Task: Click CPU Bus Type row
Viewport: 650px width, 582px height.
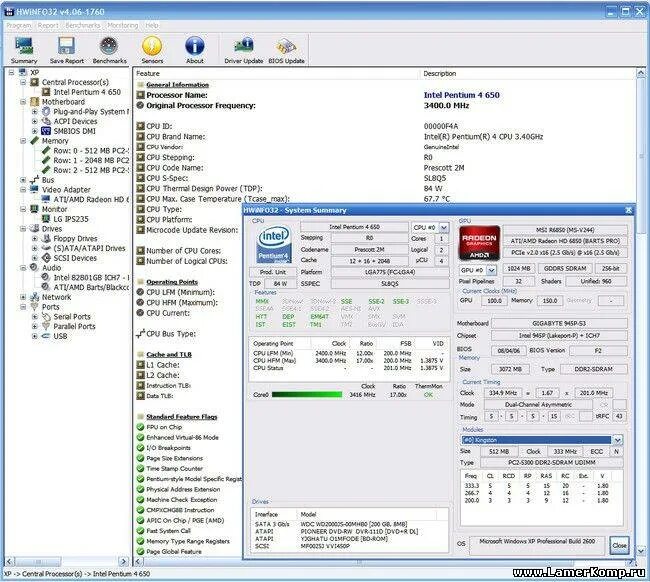Action: (171, 334)
